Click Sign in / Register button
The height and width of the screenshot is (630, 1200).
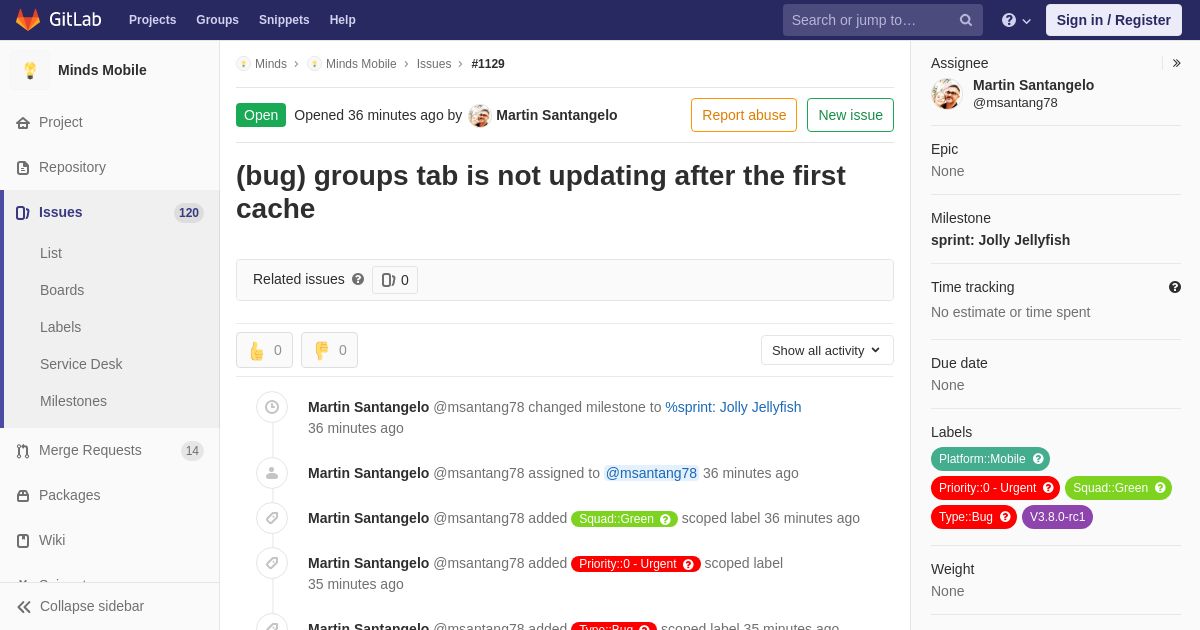coord(1113,20)
